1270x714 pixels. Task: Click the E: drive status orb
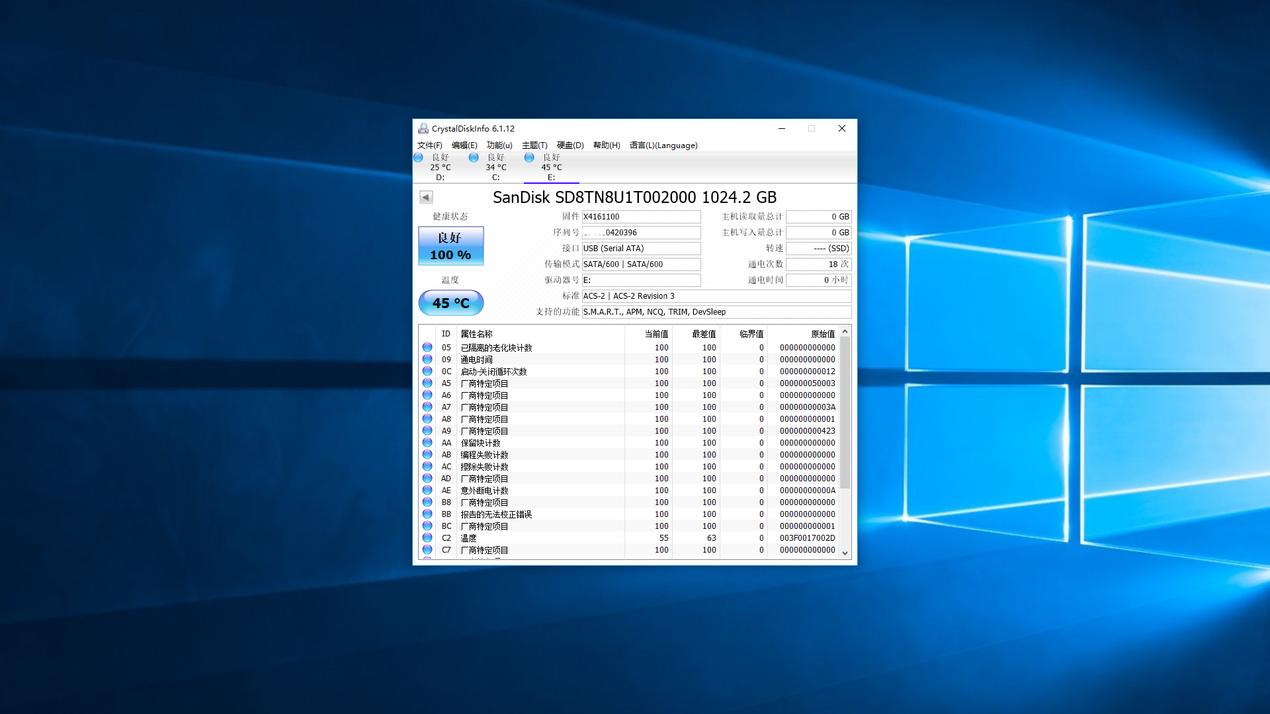pyautogui.click(x=529, y=158)
